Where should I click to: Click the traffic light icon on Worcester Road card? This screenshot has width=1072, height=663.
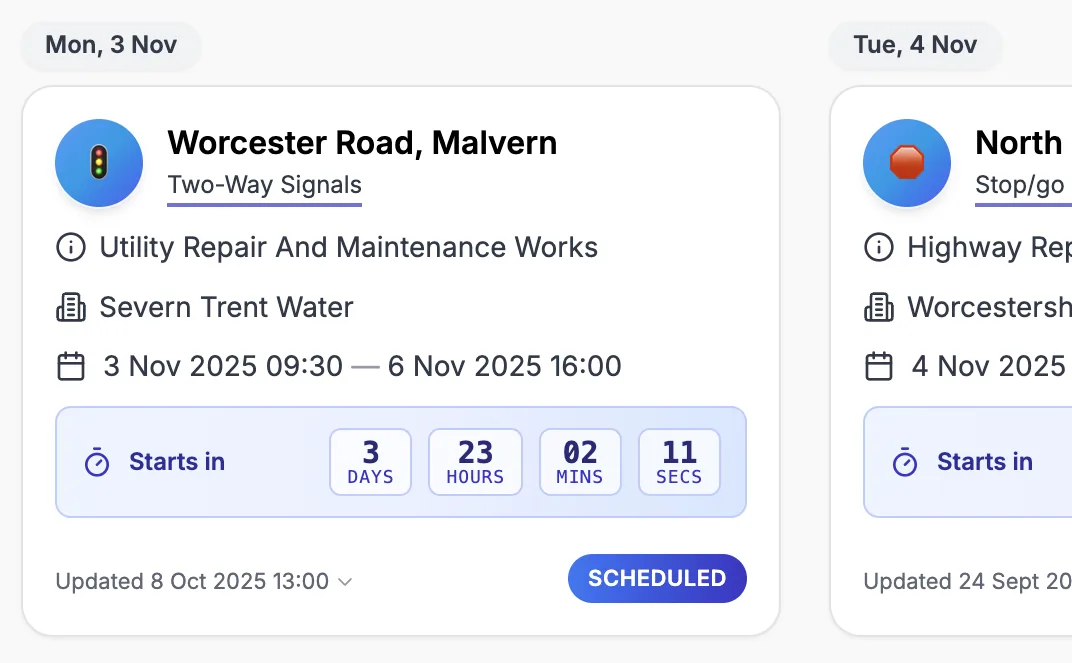[x=99, y=162]
